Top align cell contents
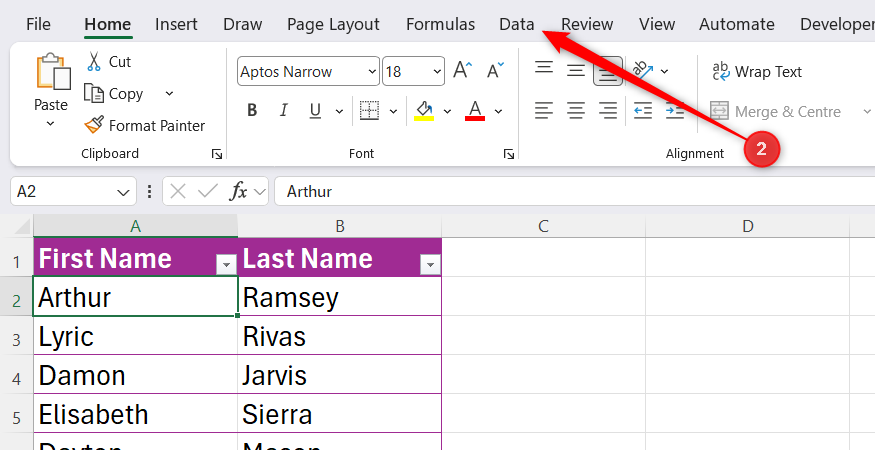The image size is (875, 450). tap(544, 70)
